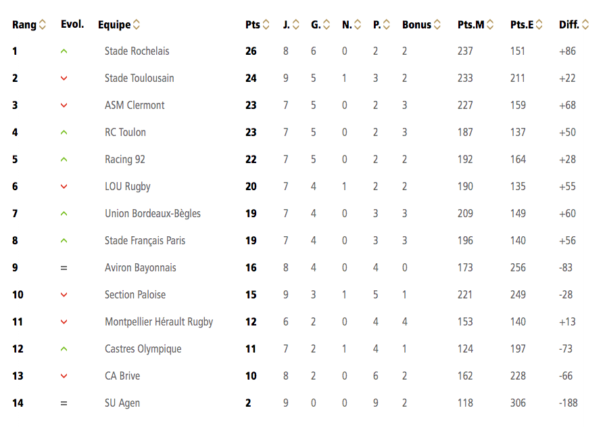The image size is (605, 427).
Task: Click the J. column sort arrows
Action: [x=296, y=25]
